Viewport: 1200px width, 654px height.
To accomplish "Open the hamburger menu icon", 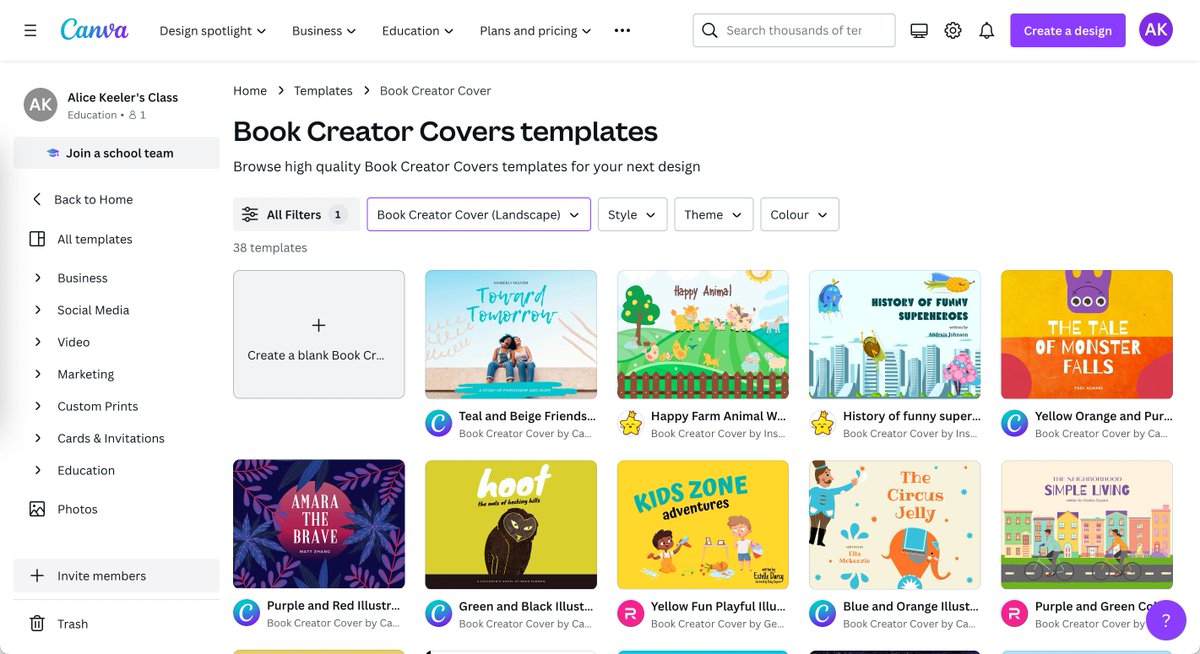I will point(30,30).
